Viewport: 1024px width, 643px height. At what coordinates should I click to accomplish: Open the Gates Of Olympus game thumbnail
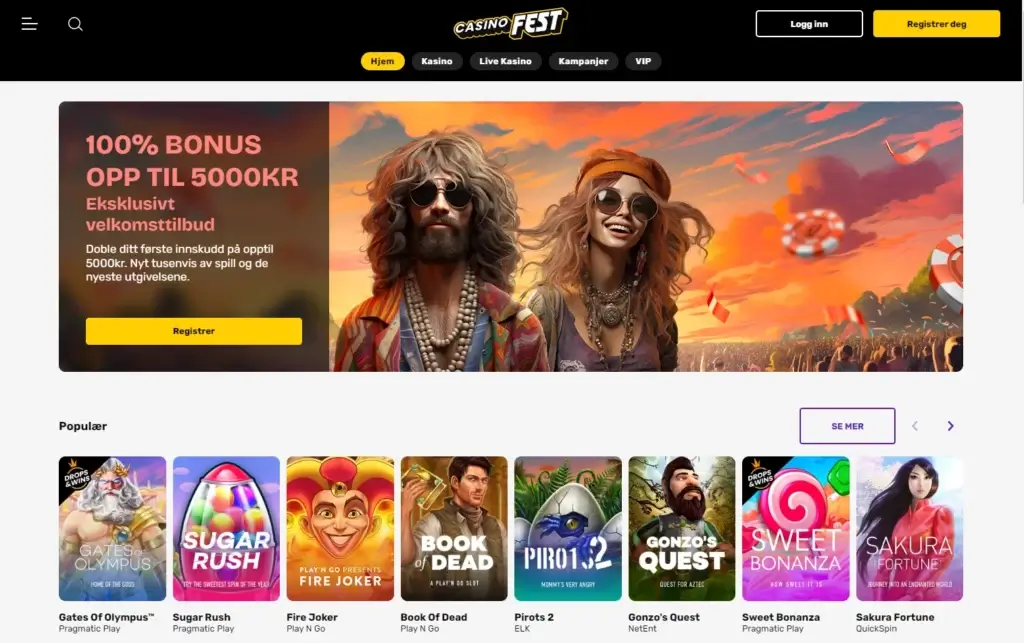coord(112,528)
